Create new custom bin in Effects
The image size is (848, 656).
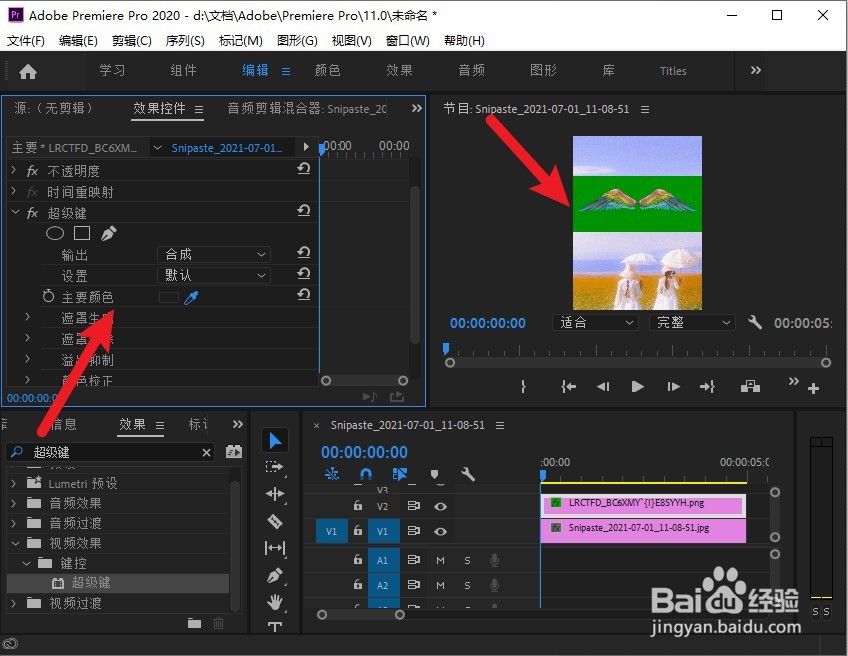194,624
